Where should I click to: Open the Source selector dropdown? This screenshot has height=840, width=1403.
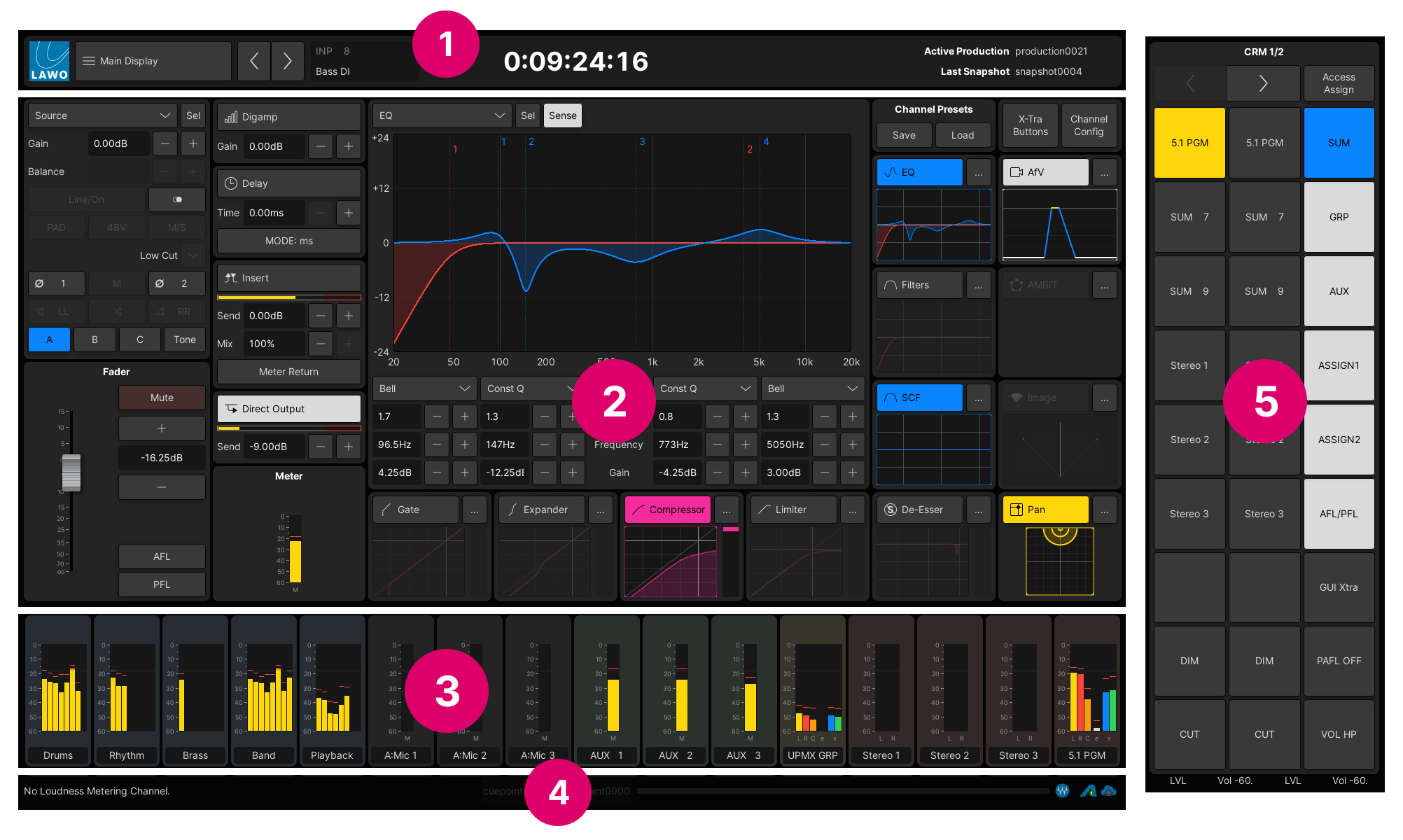point(102,115)
